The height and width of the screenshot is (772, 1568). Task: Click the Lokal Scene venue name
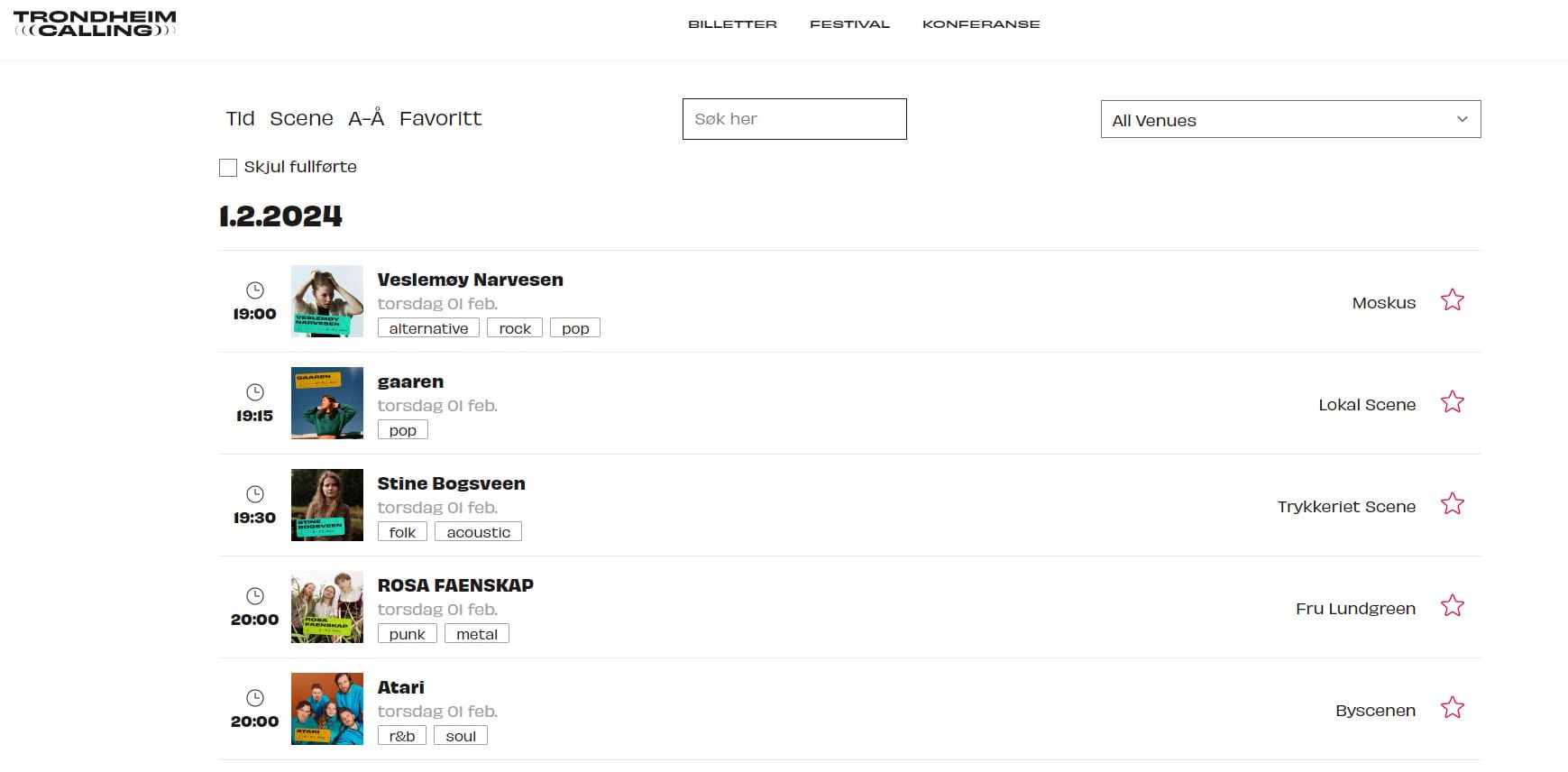coord(1367,405)
